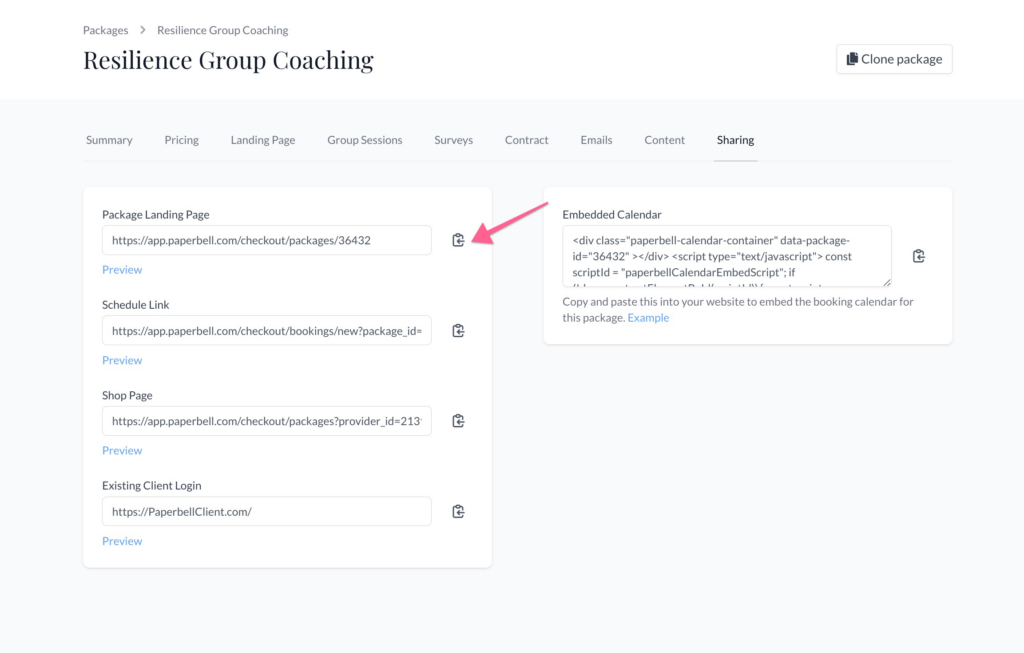The image size is (1024, 653).
Task: Copy the Shop Page URL
Action: (x=458, y=421)
